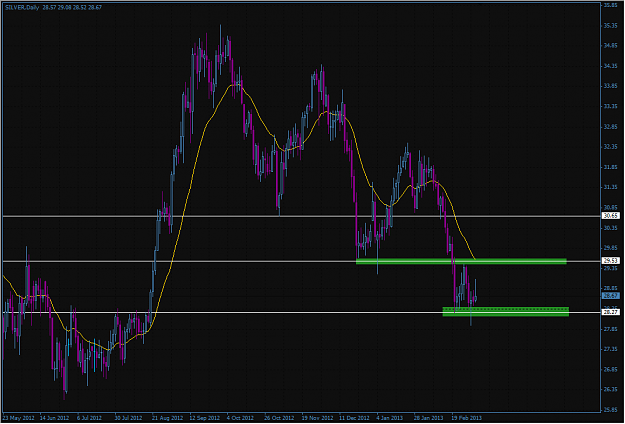Click the 4 Jan 2013 date label
625x424 pixels.
[x=390, y=418]
